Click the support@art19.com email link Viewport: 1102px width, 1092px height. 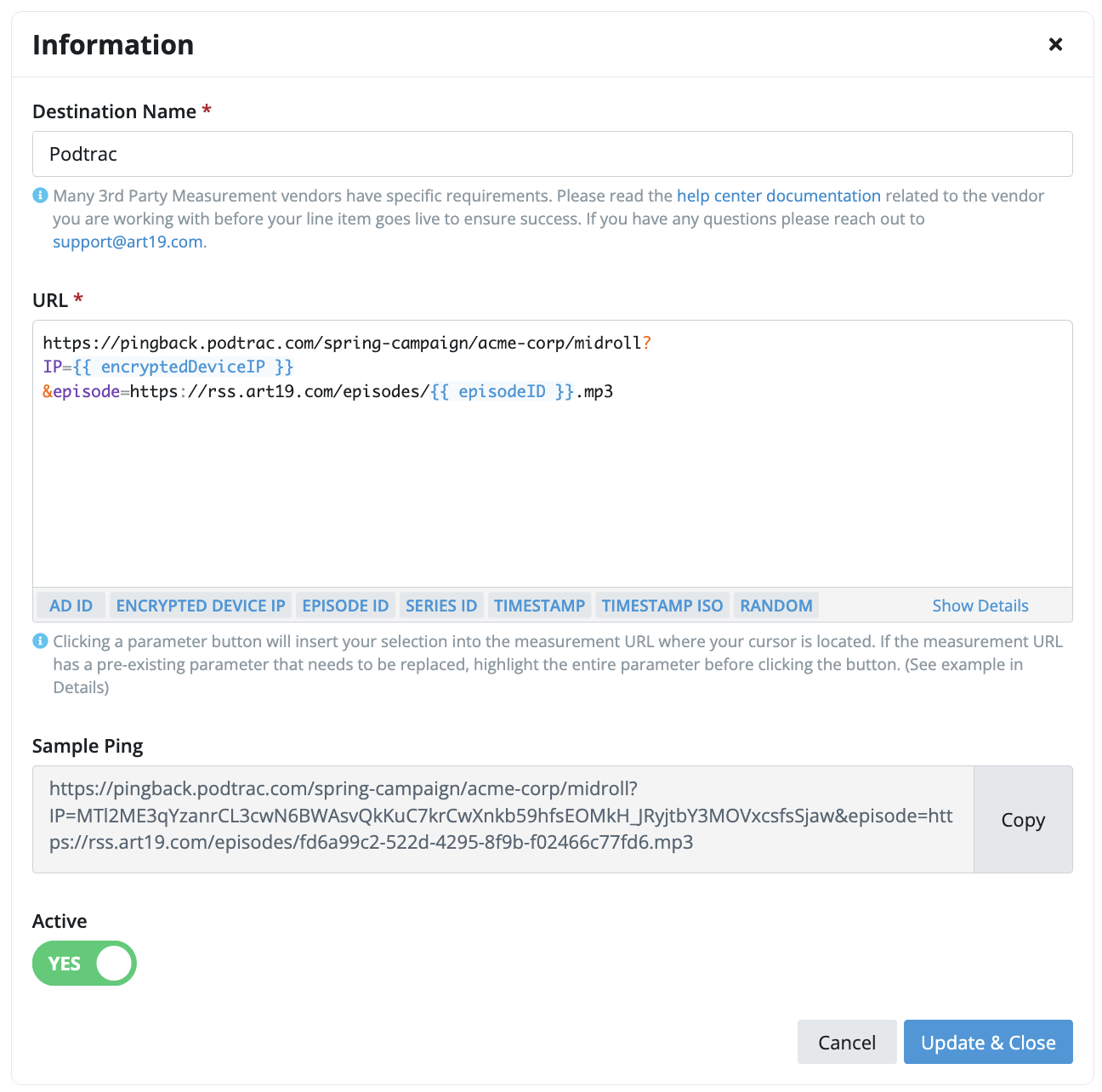[x=128, y=242]
